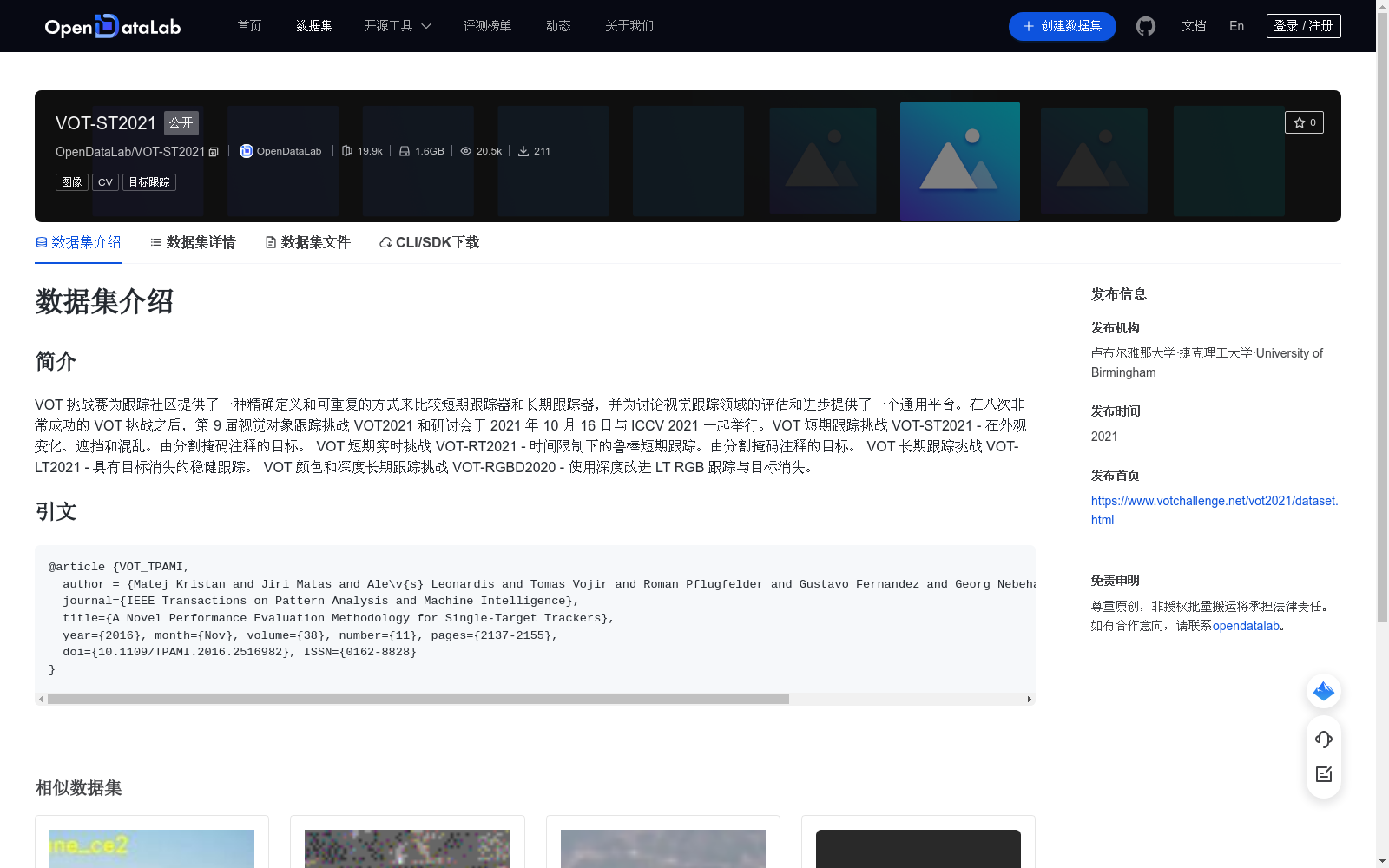Click the 211 downloads icon
This screenshot has width=1389, height=868.
click(x=523, y=151)
